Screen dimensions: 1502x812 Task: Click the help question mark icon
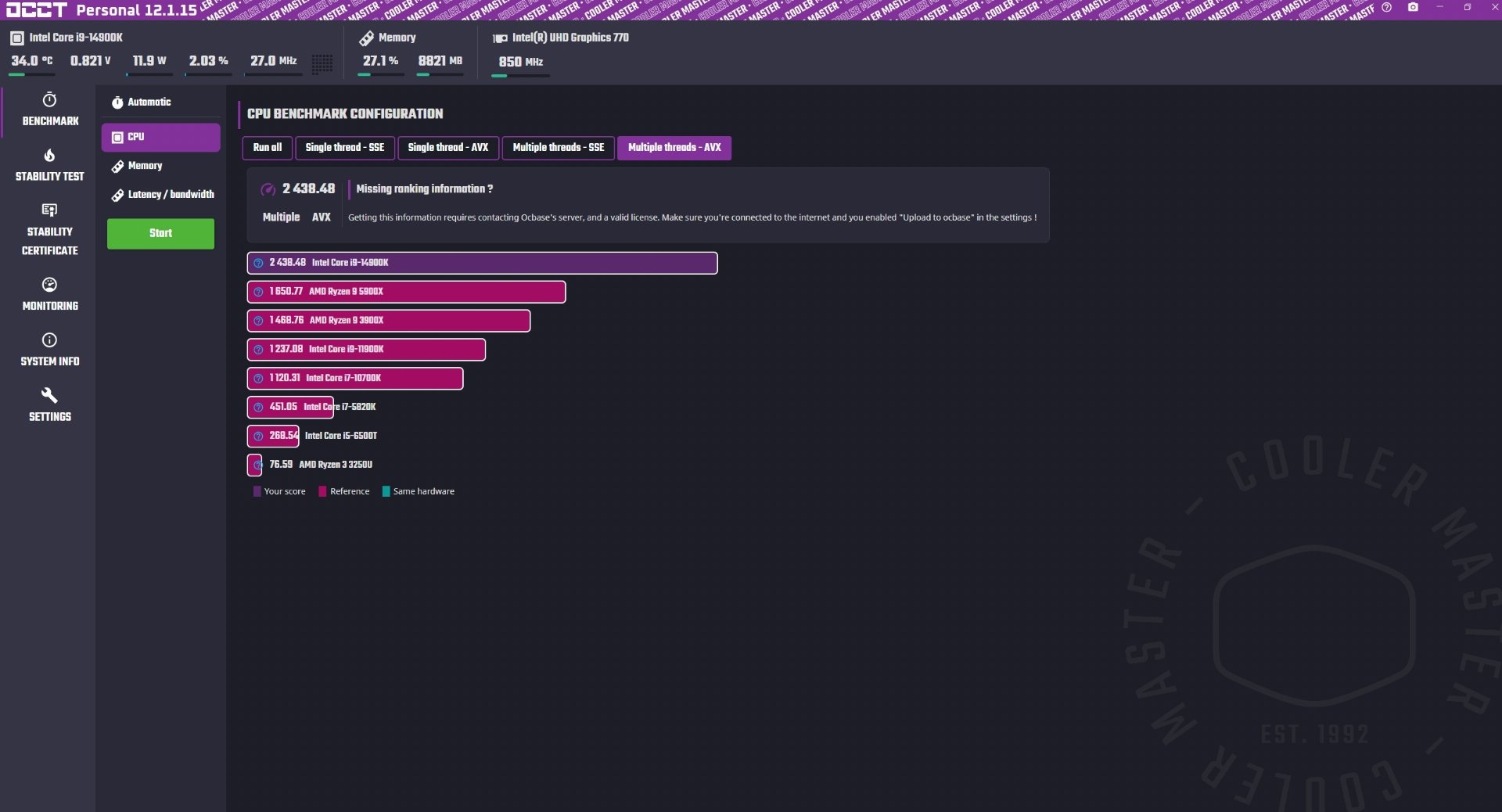1386,7
